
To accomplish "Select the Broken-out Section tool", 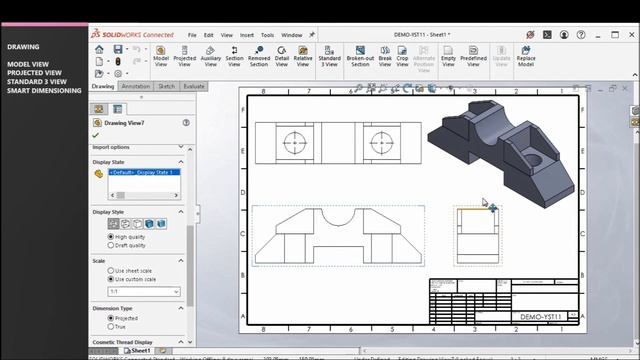I will pyautogui.click(x=360, y=56).
